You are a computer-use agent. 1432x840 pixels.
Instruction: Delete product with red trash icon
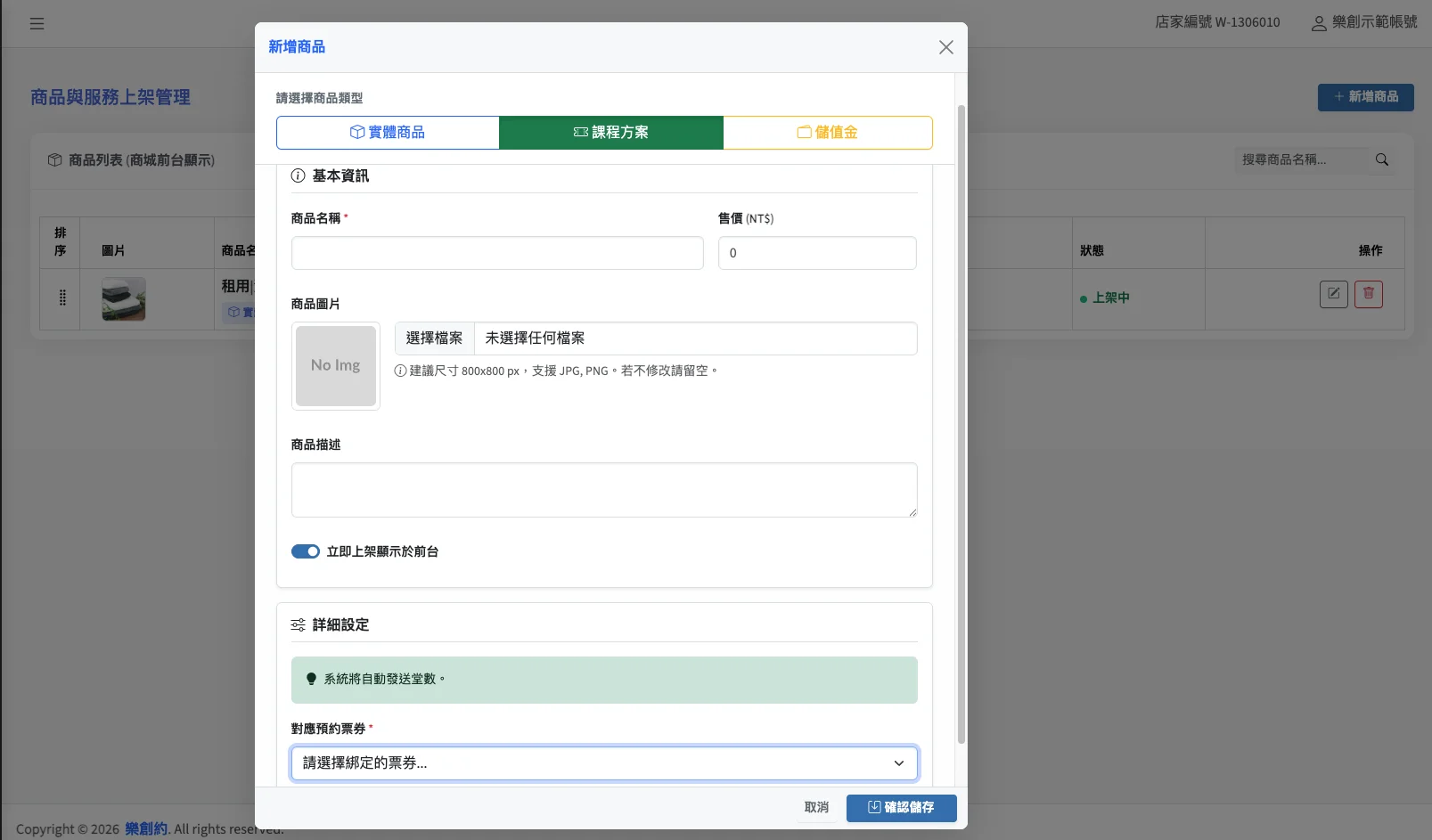point(1368,294)
